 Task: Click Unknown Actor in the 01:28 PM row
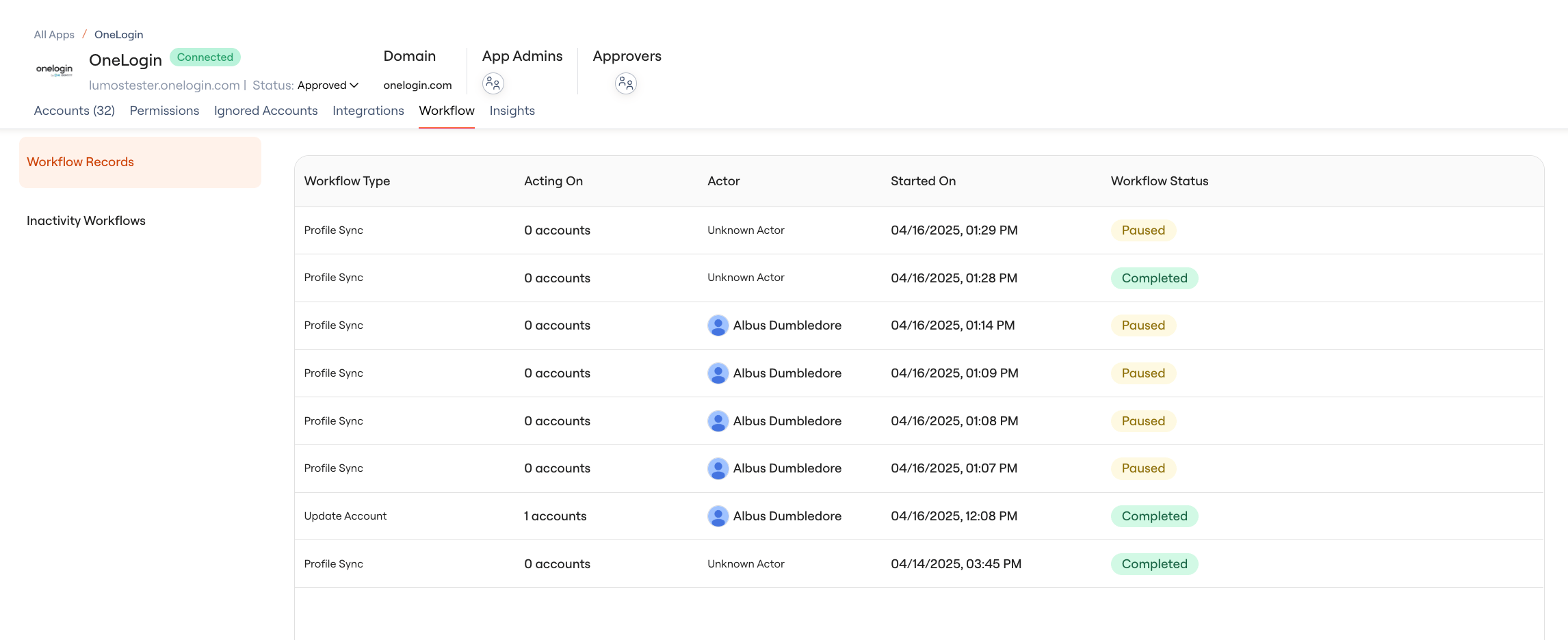coord(746,278)
